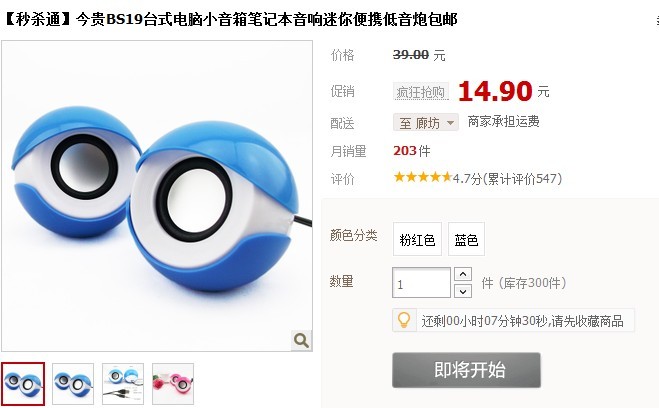Click the dropdown arrow beside 廊坊
The height and width of the screenshot is (408, 659).
(450, 123)
